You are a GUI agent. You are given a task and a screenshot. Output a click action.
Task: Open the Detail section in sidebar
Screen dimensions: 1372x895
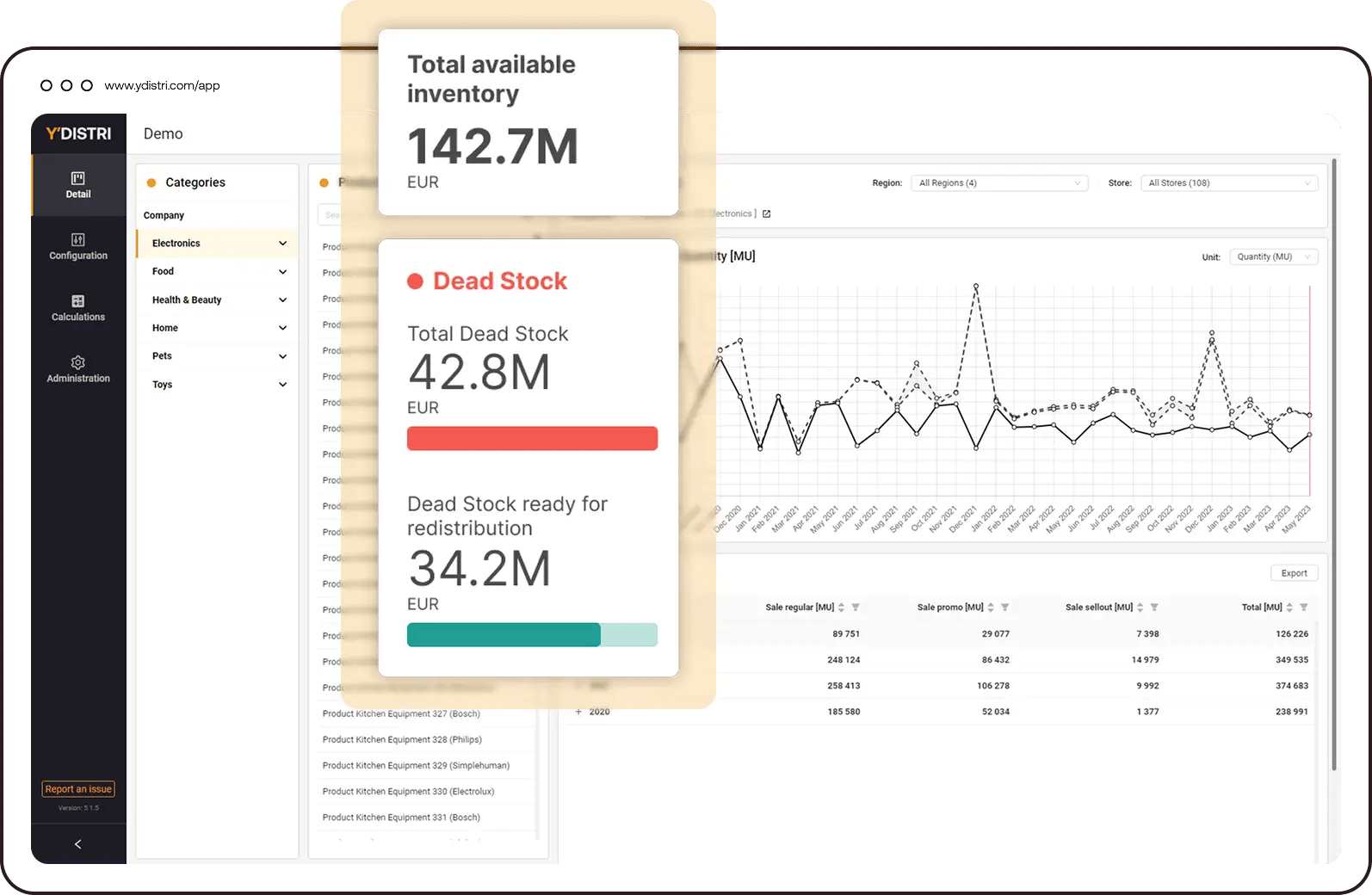pyautogui.click(x=78, y=184)
